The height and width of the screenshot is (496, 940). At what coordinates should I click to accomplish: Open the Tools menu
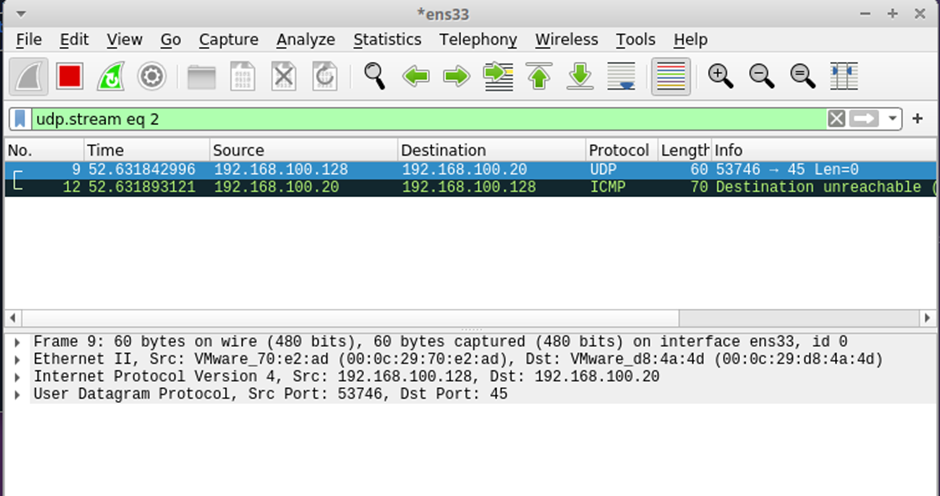635,40
